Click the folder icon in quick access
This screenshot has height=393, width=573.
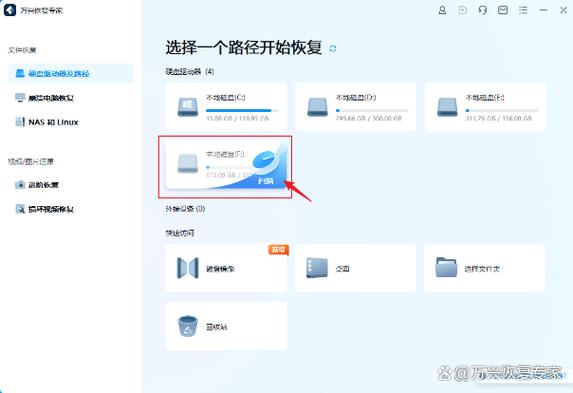[446, 267]
